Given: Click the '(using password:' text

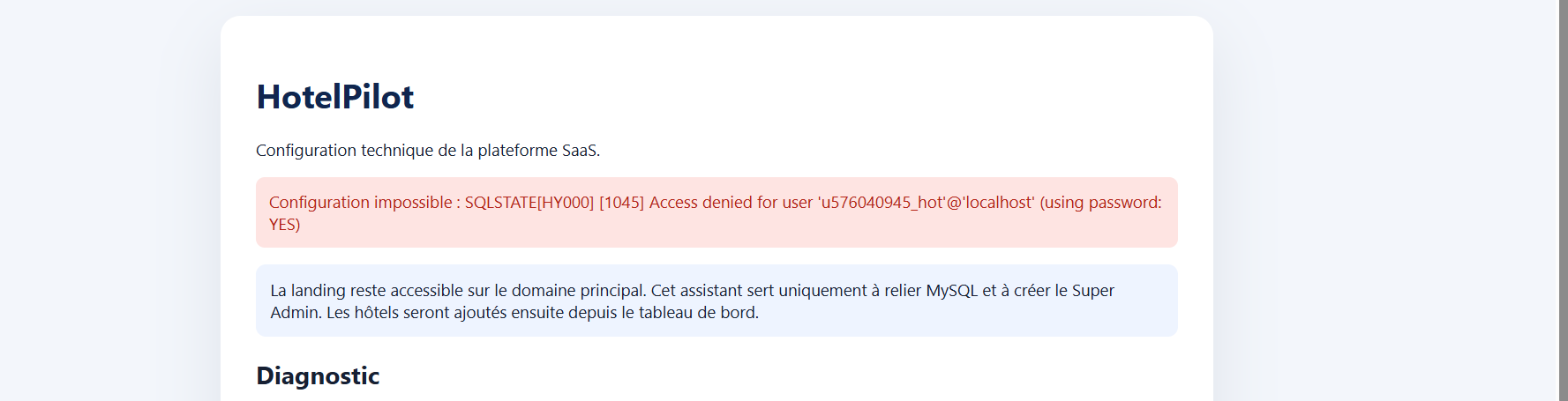Looking at the screenshot, I should (1100, 203).
